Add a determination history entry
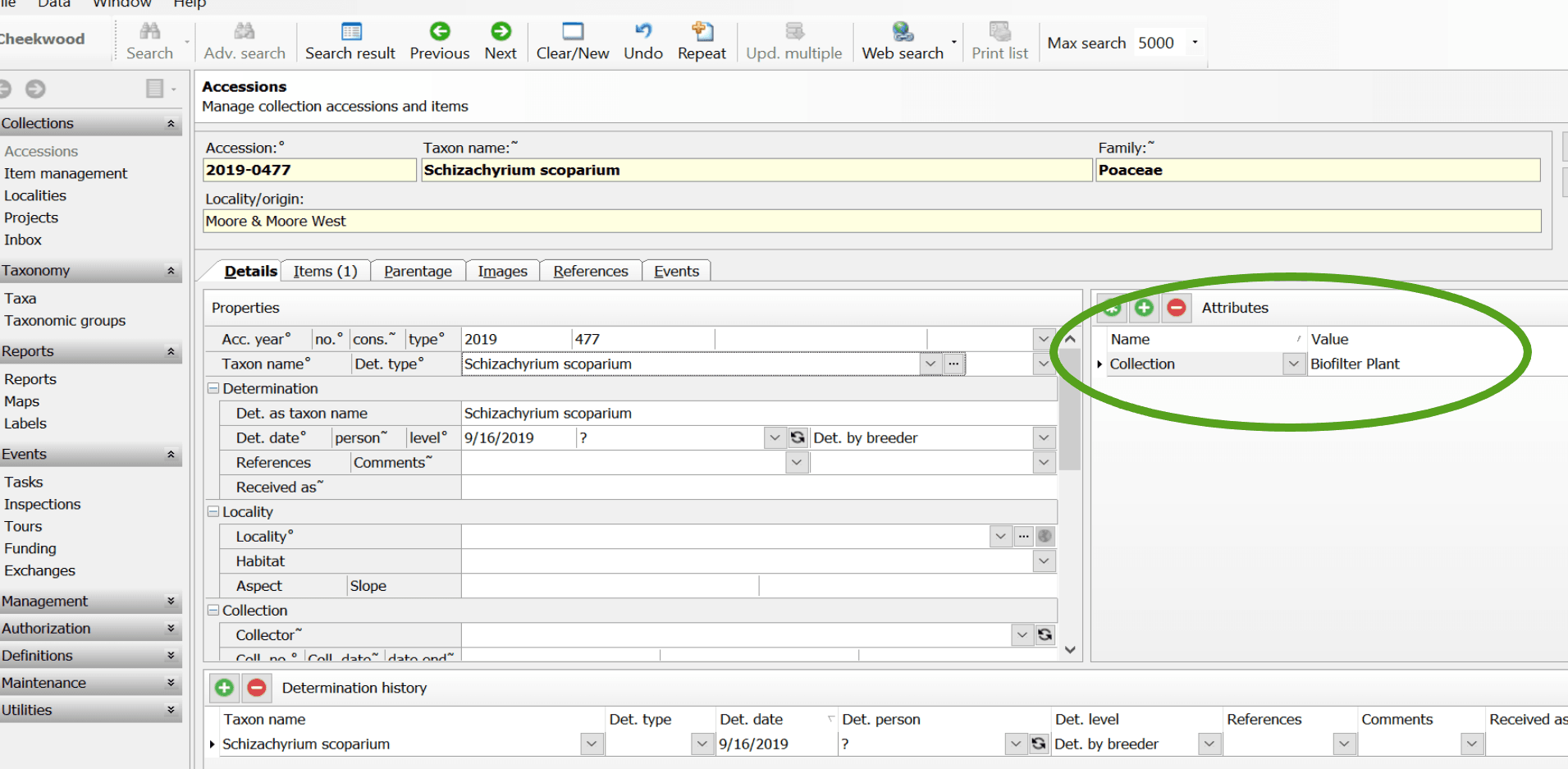The height and width of the screenshot is (769, 1568). (224, 688)
